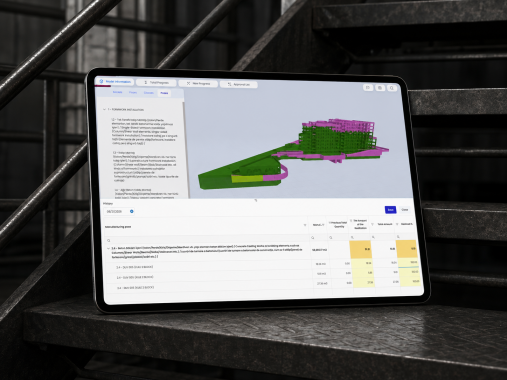Open the New Progress tab
This screenshot has height=380, width=507.
click(x=198, y=83)
